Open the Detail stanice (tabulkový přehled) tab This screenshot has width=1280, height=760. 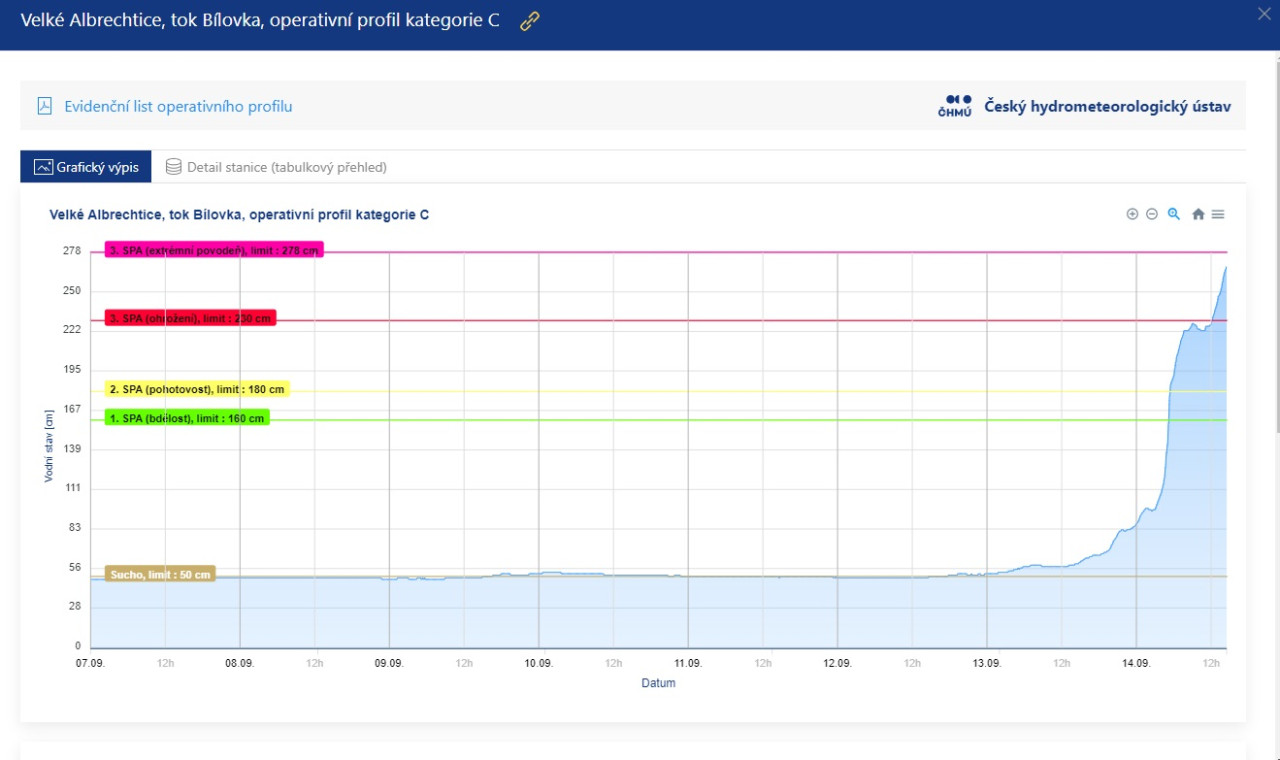(x=276, y=167)
